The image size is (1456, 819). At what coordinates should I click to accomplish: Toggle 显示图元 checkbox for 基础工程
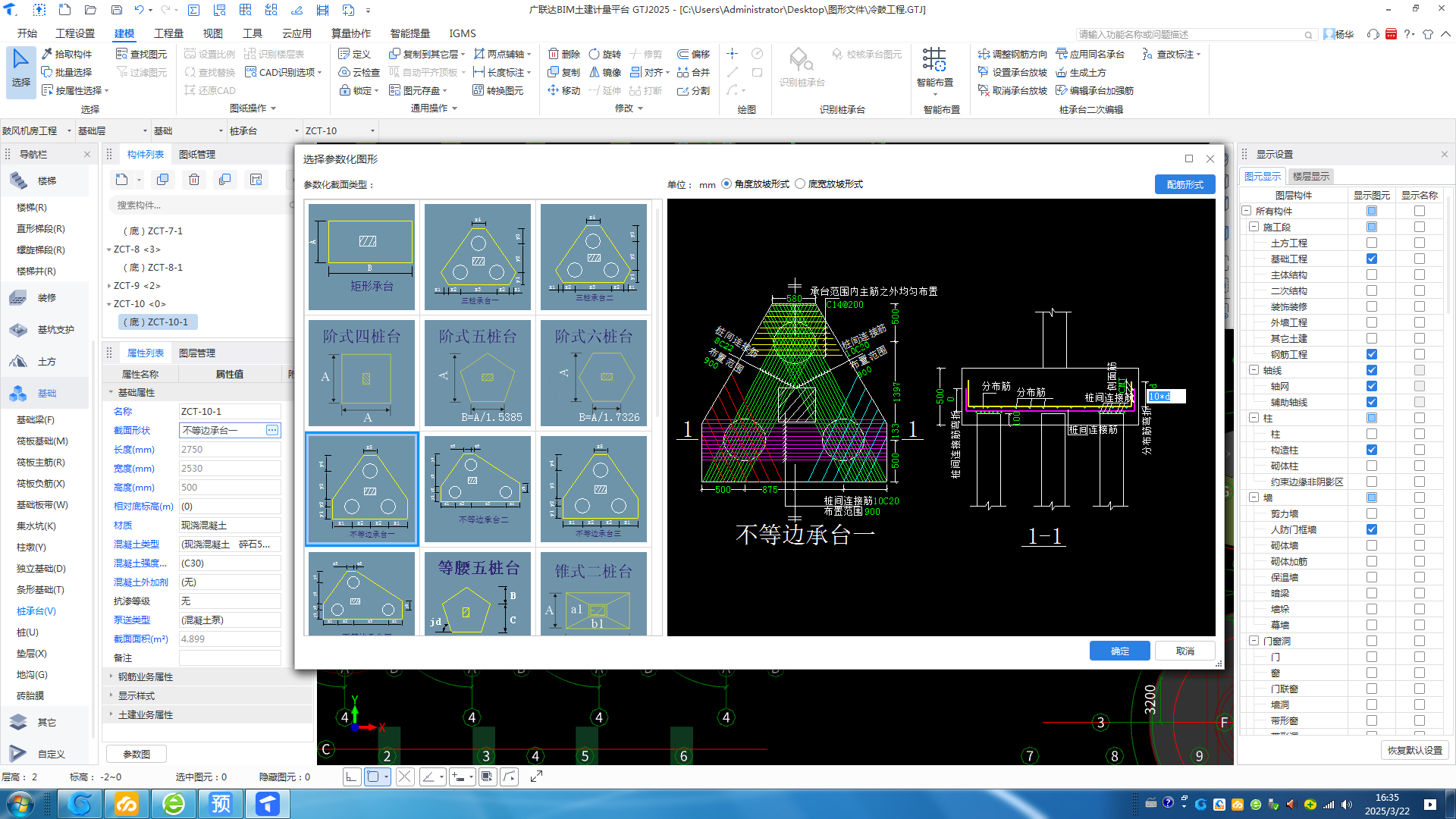tap(1372, 259)
